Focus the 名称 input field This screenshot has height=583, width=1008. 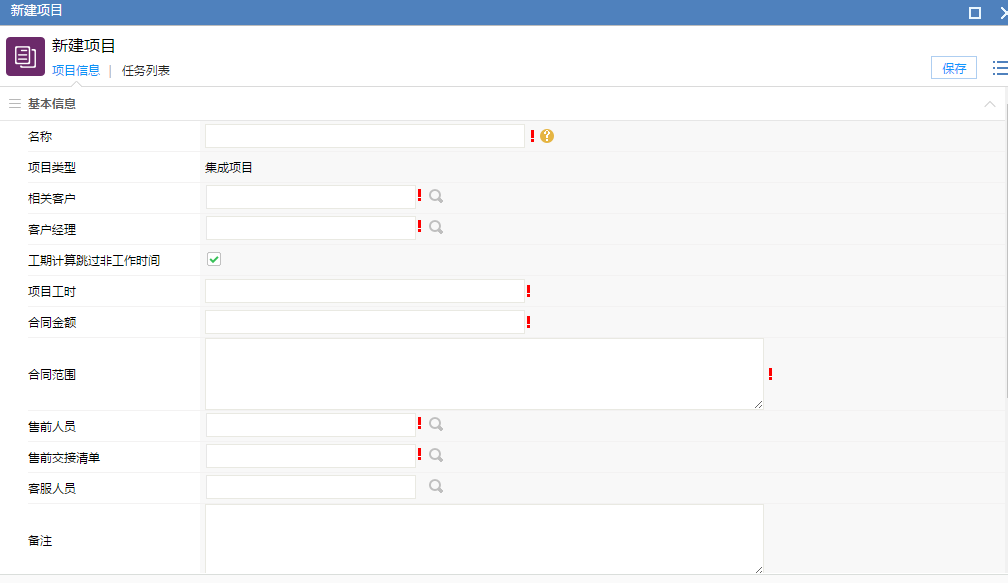(x=365, y=136)
